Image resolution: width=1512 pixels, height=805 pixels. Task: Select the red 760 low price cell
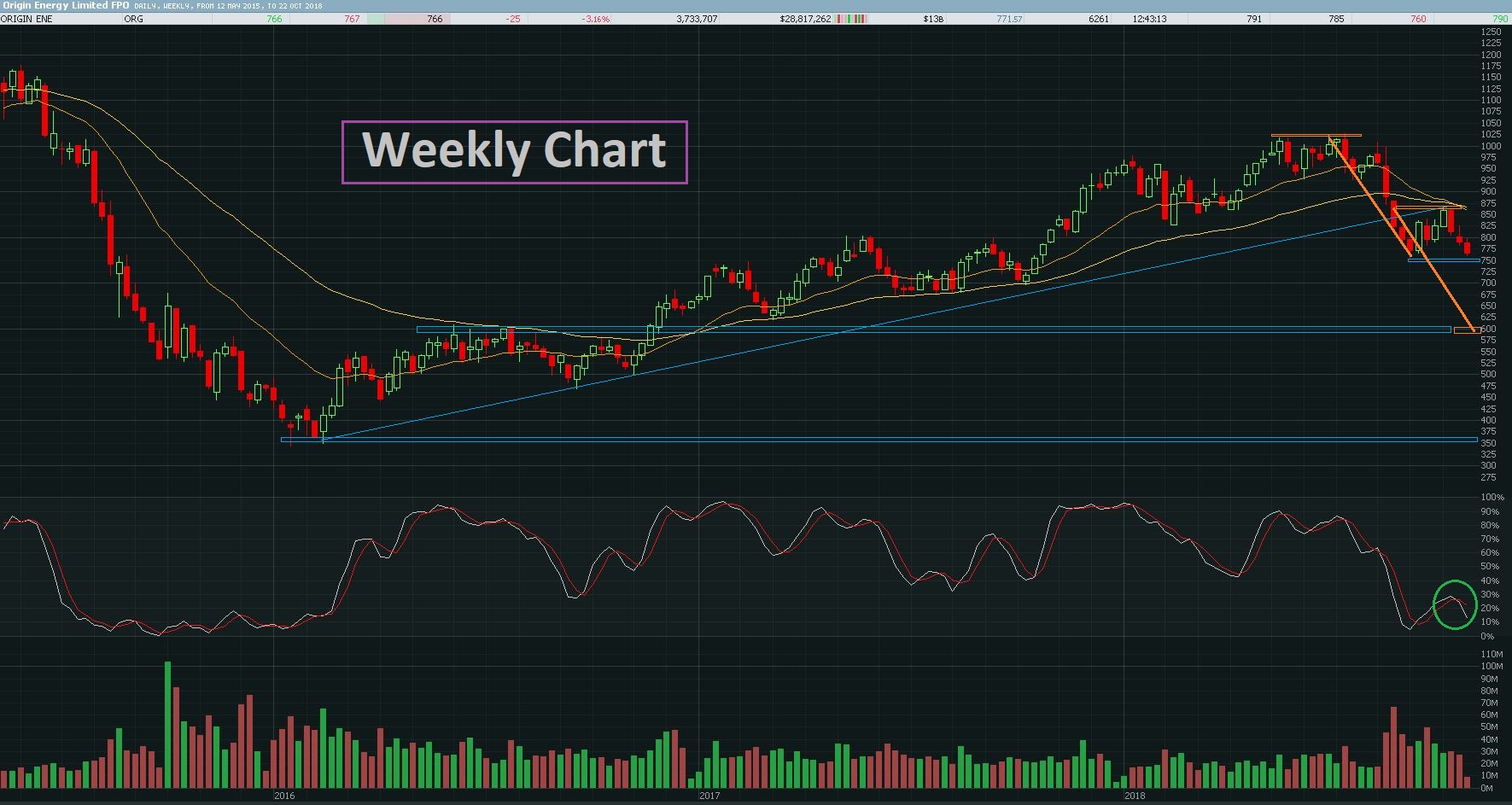point(1418,19)
